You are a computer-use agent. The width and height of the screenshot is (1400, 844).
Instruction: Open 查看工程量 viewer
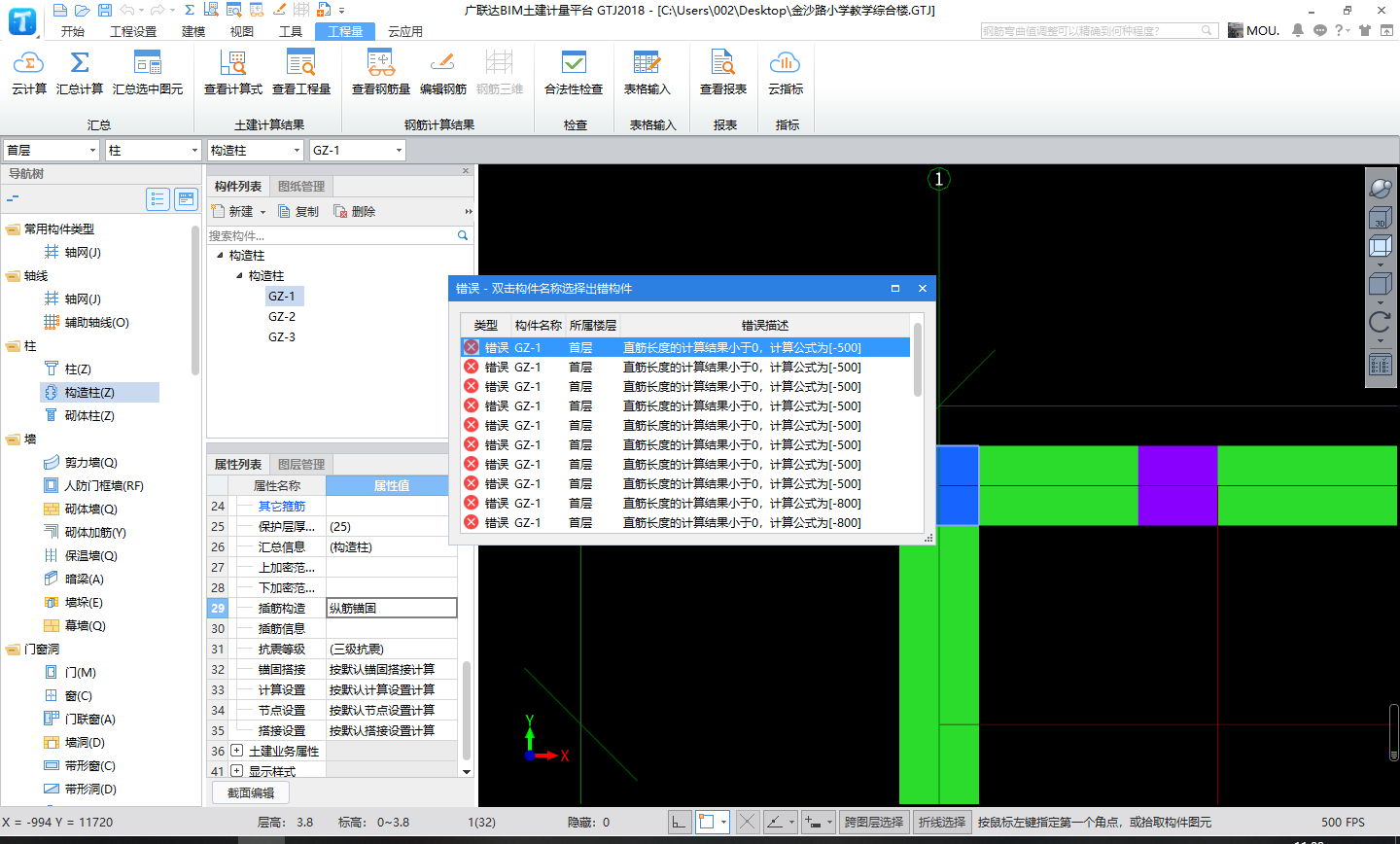coord(301,73)
